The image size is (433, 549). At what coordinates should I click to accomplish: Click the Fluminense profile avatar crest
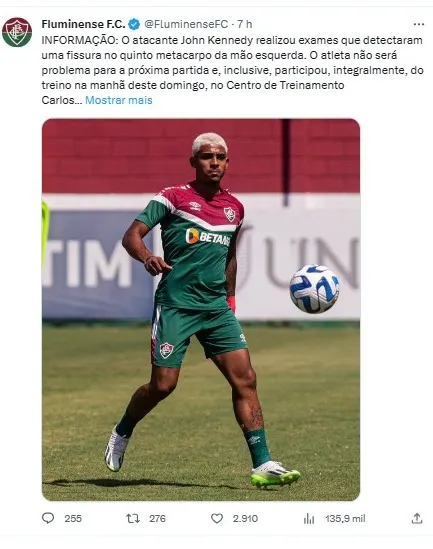tap(17, 32)
